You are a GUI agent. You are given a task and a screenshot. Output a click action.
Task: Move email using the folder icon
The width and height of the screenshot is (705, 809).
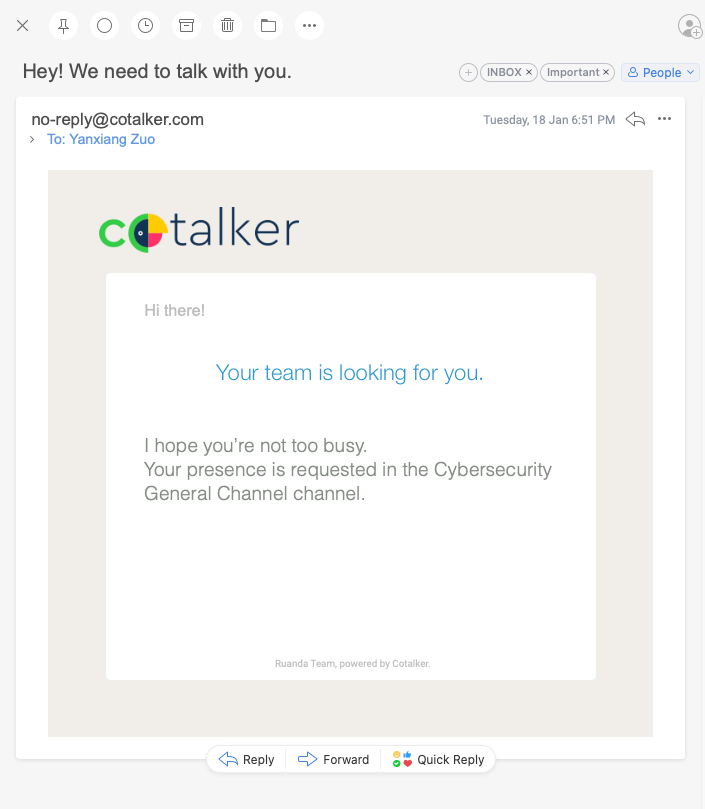268,25
